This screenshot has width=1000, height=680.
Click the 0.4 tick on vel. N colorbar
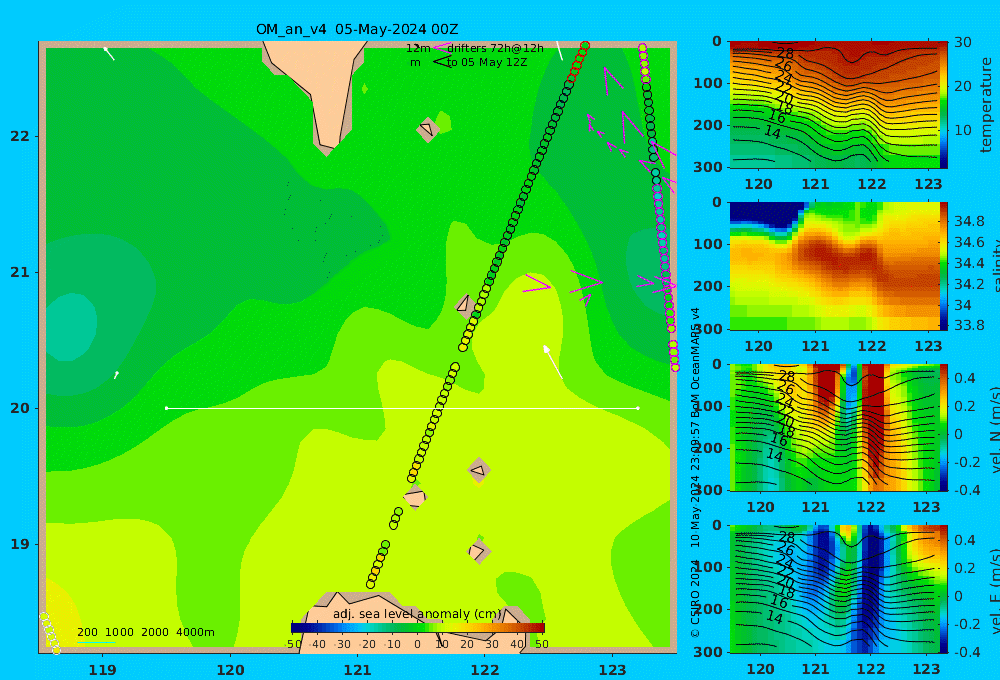[x=965, y=378]
